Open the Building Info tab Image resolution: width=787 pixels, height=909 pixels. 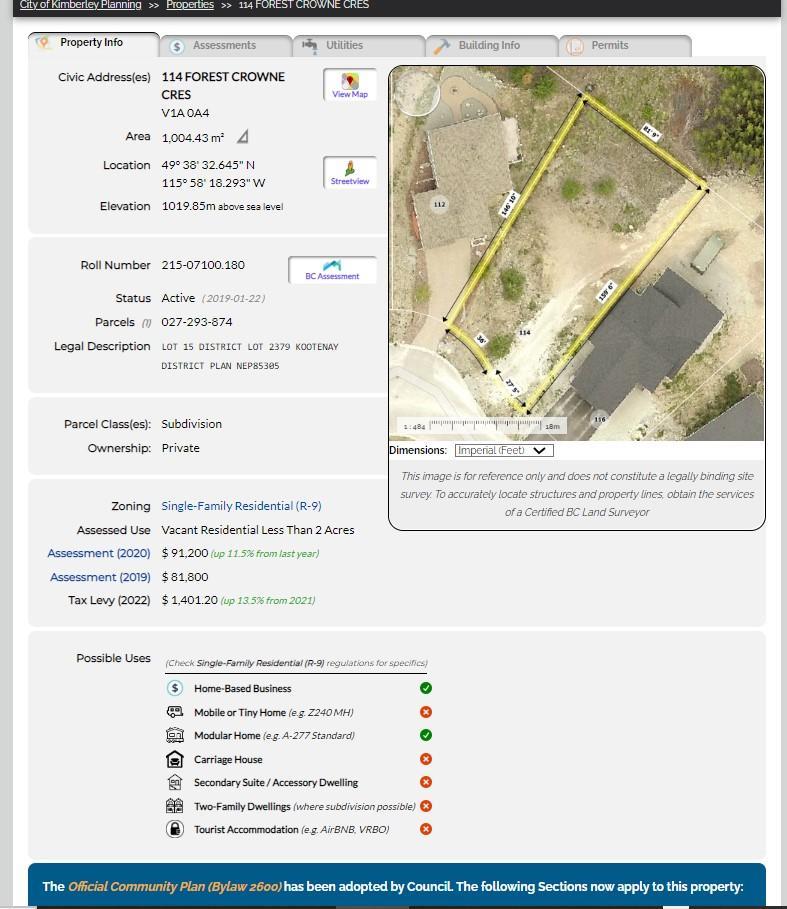[489, 46]
